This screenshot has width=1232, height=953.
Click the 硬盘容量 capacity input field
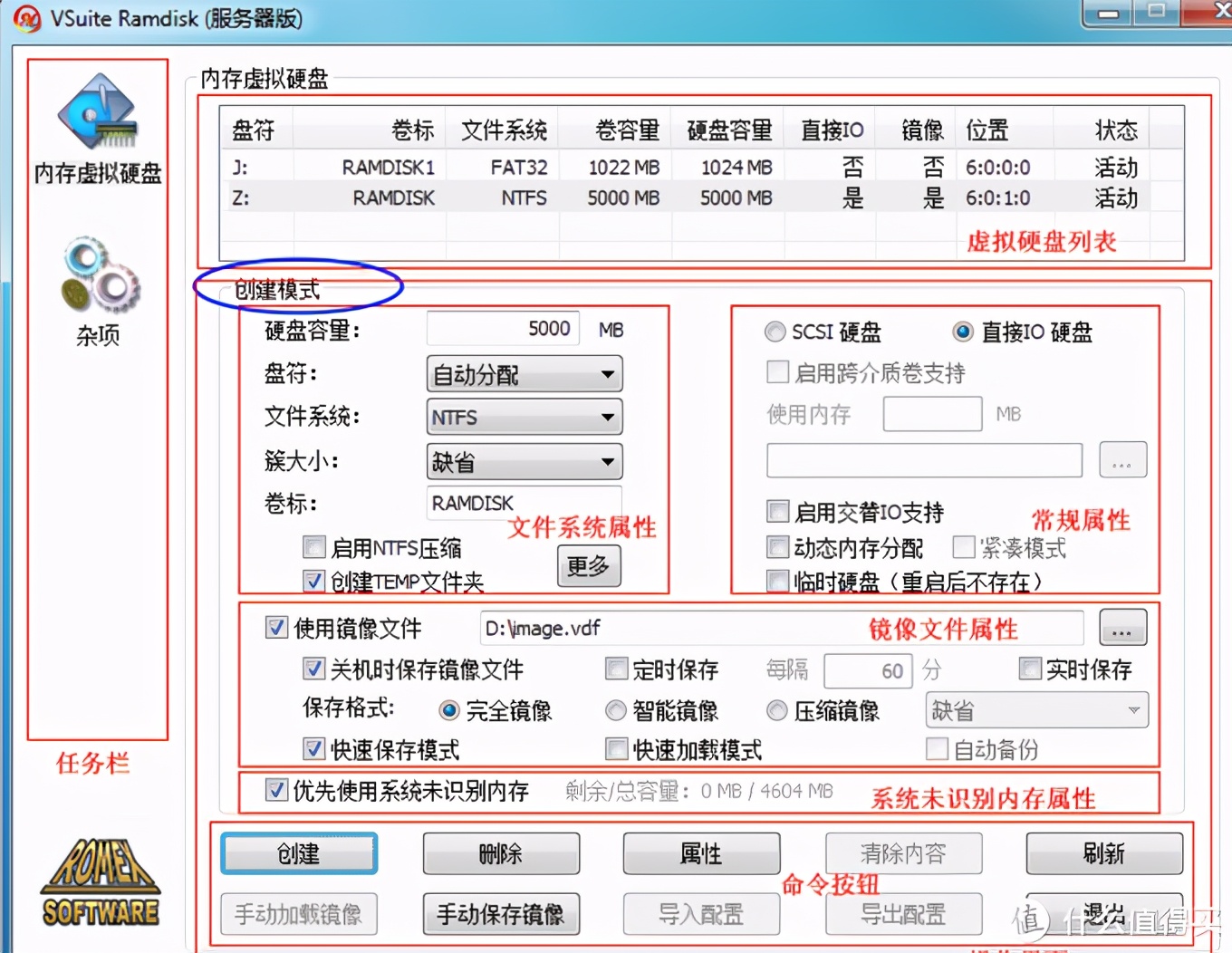[502, 328]
